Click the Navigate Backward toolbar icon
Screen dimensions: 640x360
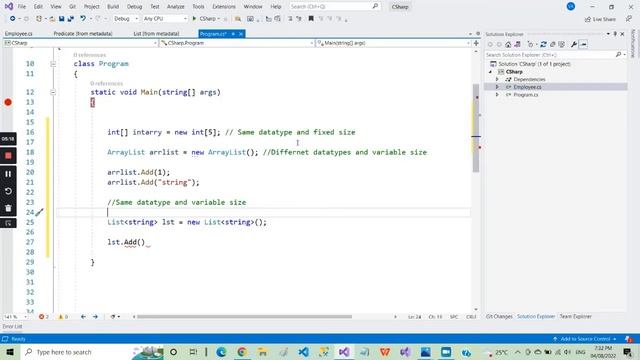[13, 19]
